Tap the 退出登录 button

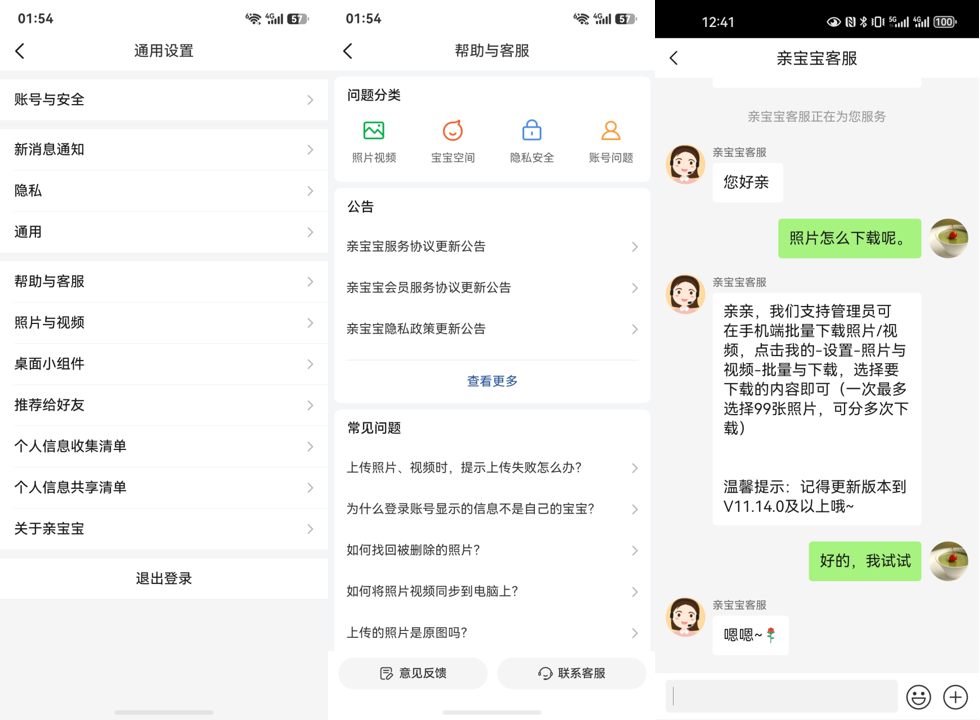pyautogui.click(x=164, y=579)
